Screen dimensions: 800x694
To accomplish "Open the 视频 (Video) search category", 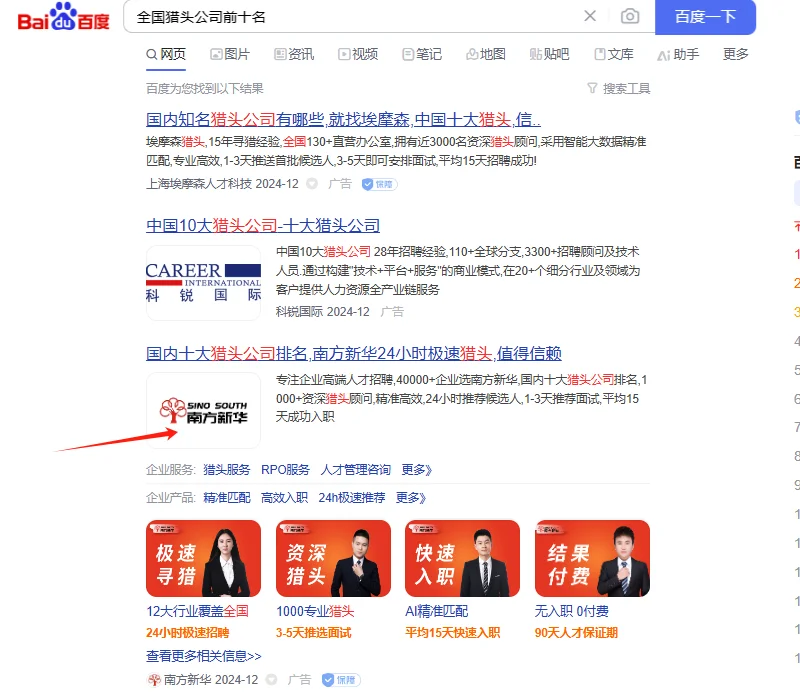I will [357, 55].
